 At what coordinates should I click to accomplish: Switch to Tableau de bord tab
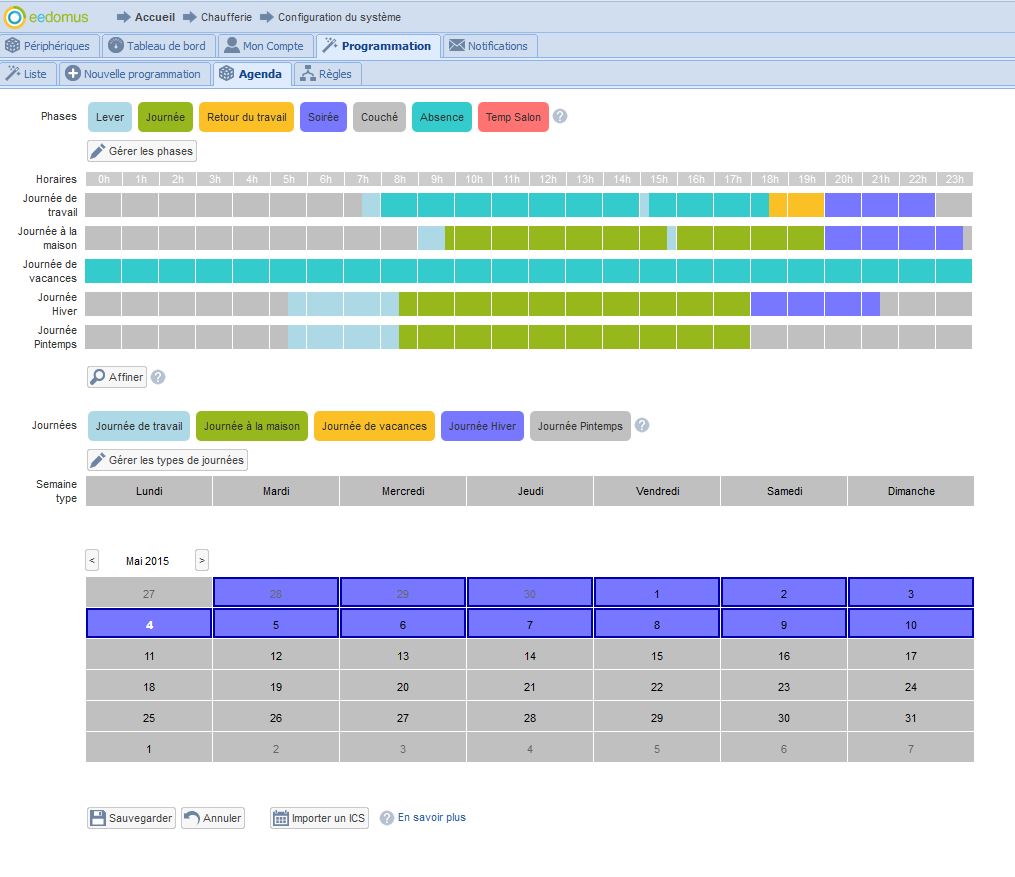coord(157,46)
